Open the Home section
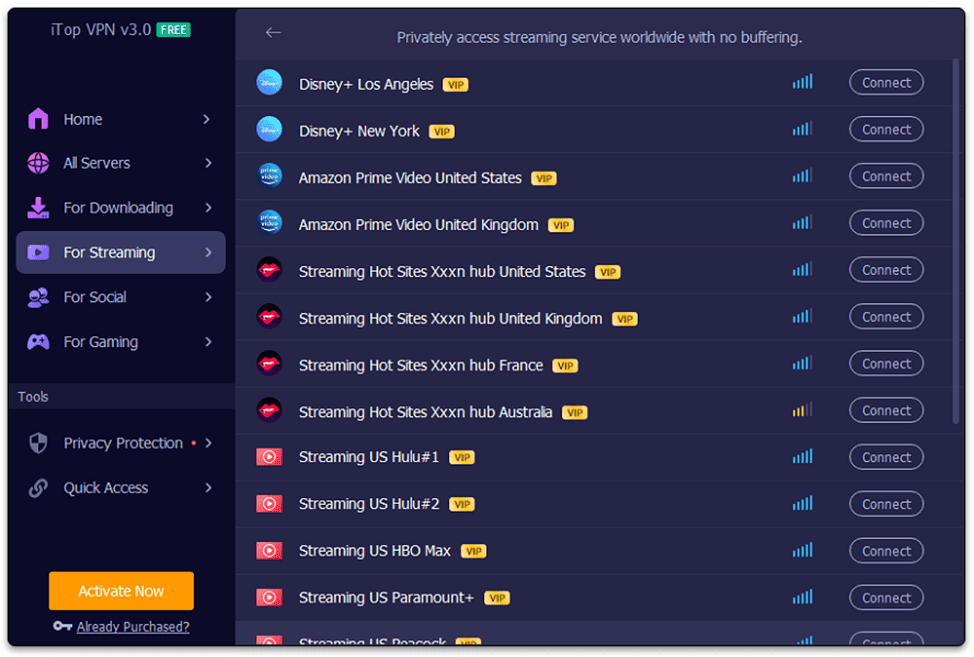The image size is (974, 657). [121, 119]
